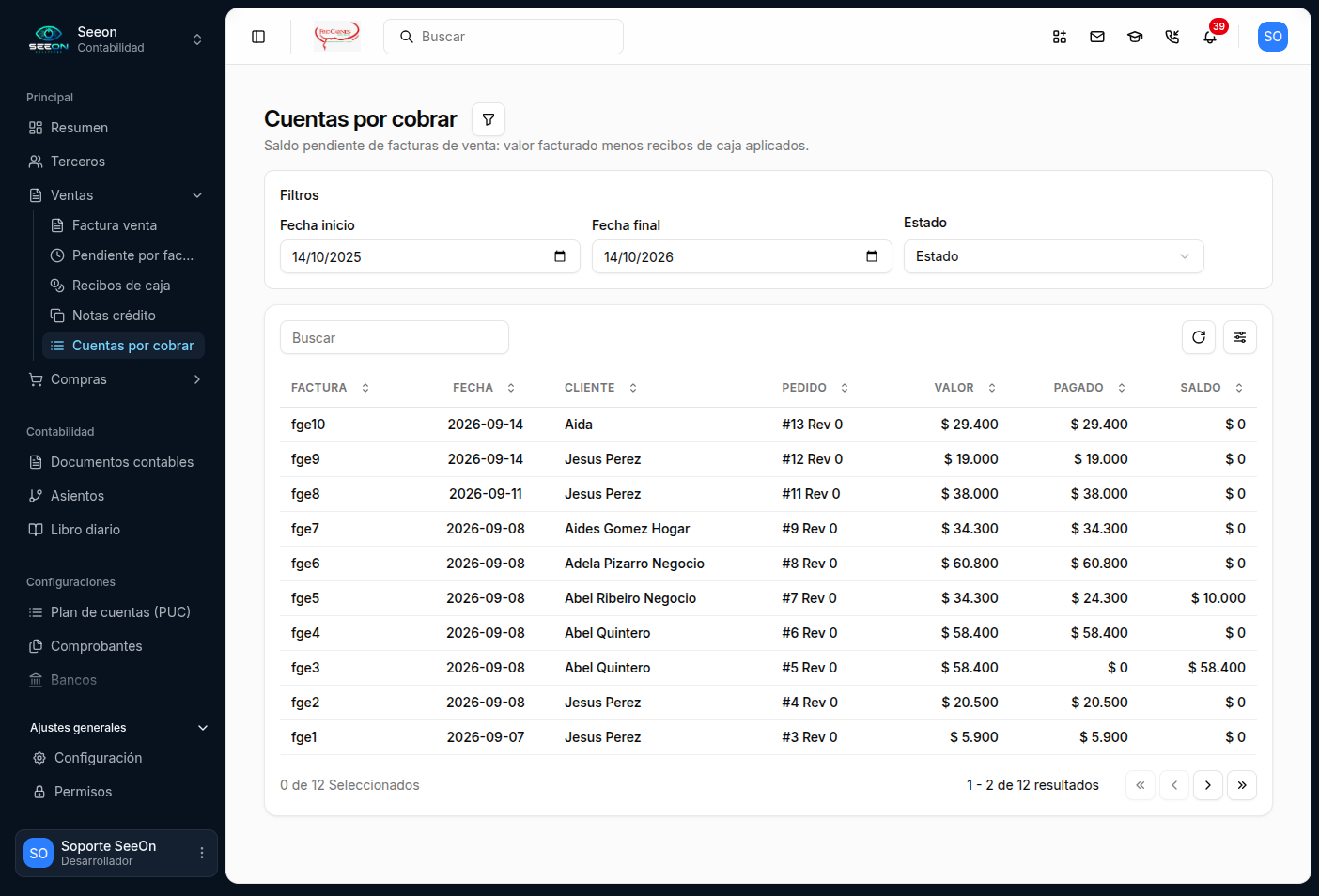Focus the top bar Buscar field
The width and height of the screenshot is (1319, 896).
pos(504,37)
